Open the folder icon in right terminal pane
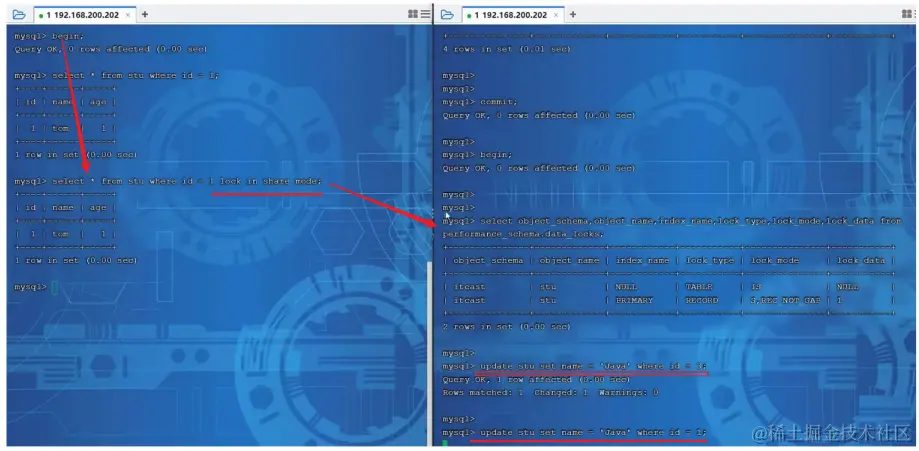 447,15
